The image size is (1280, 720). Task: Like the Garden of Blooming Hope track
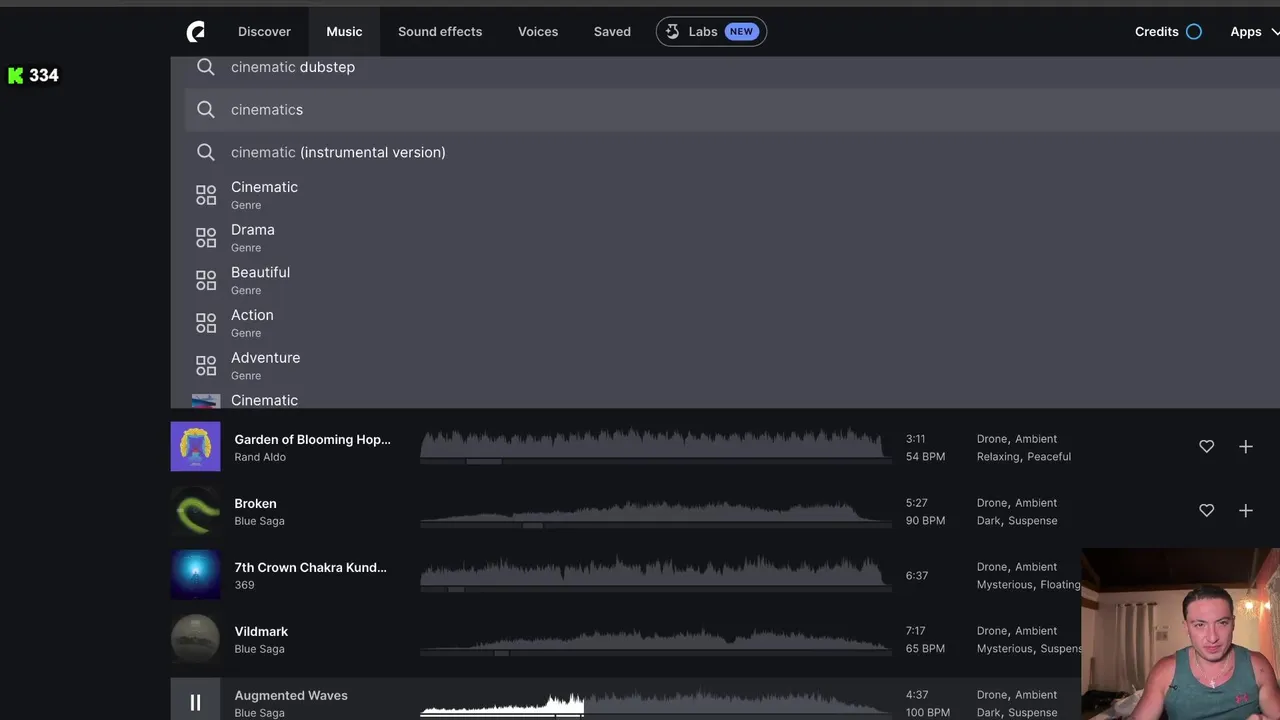pos(1206,447)
